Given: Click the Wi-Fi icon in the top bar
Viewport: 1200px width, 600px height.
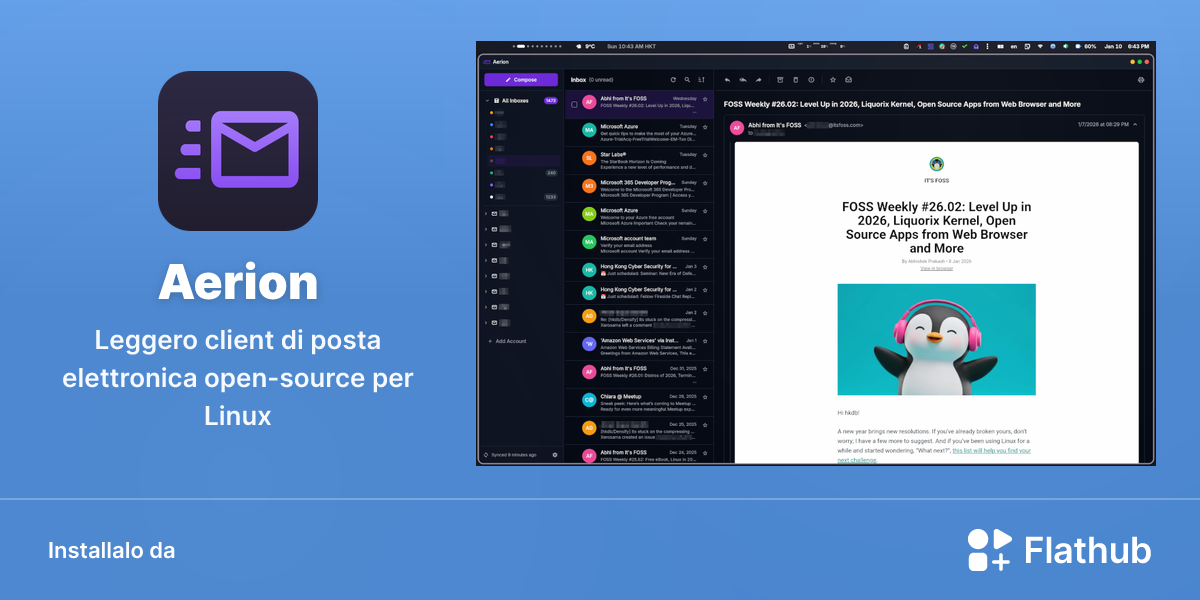Looking at the screenshot, I should click(1039, 46).
